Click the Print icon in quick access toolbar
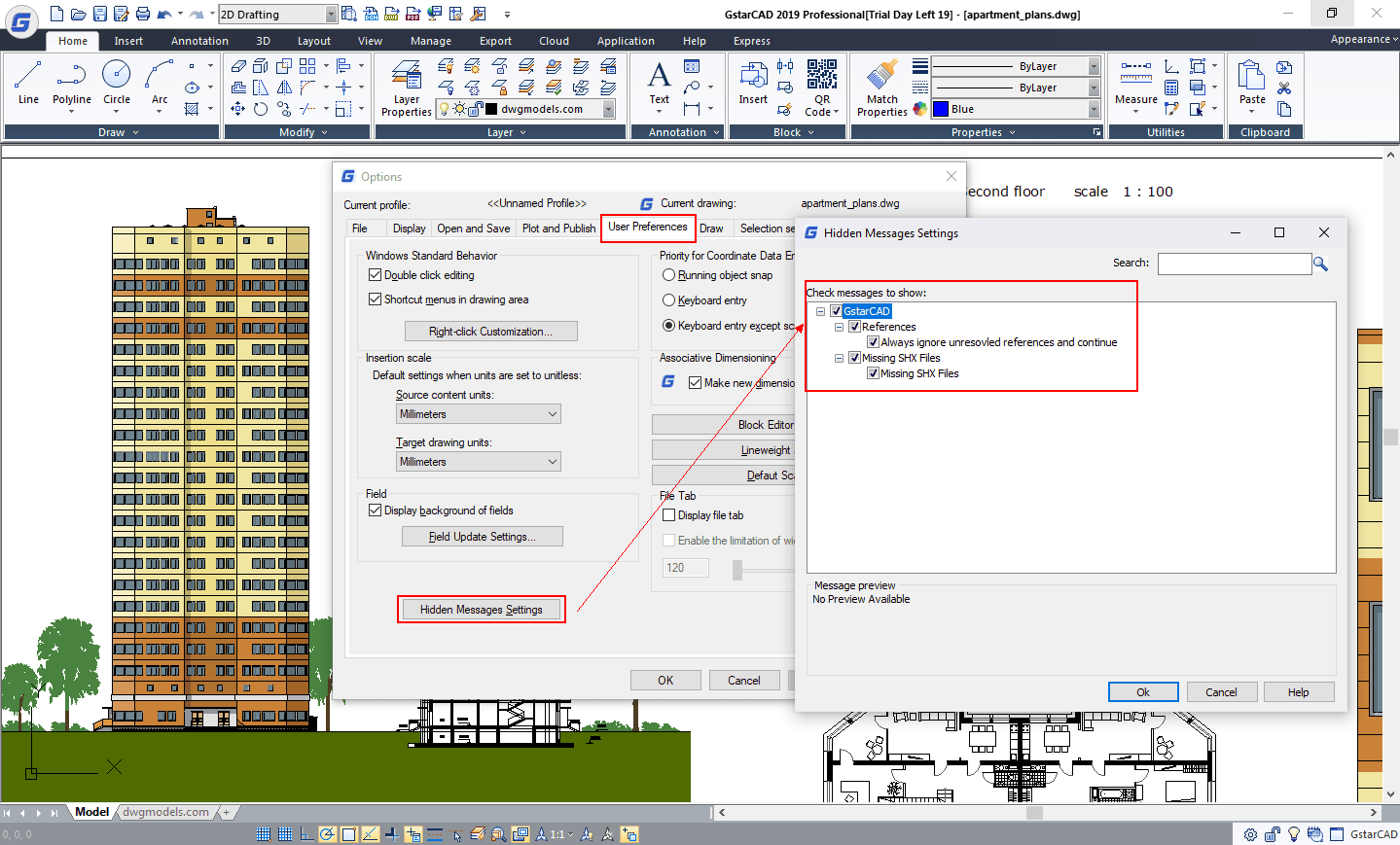The height and width of the screenshot is (845, 1400). click(x=143, y=14)
